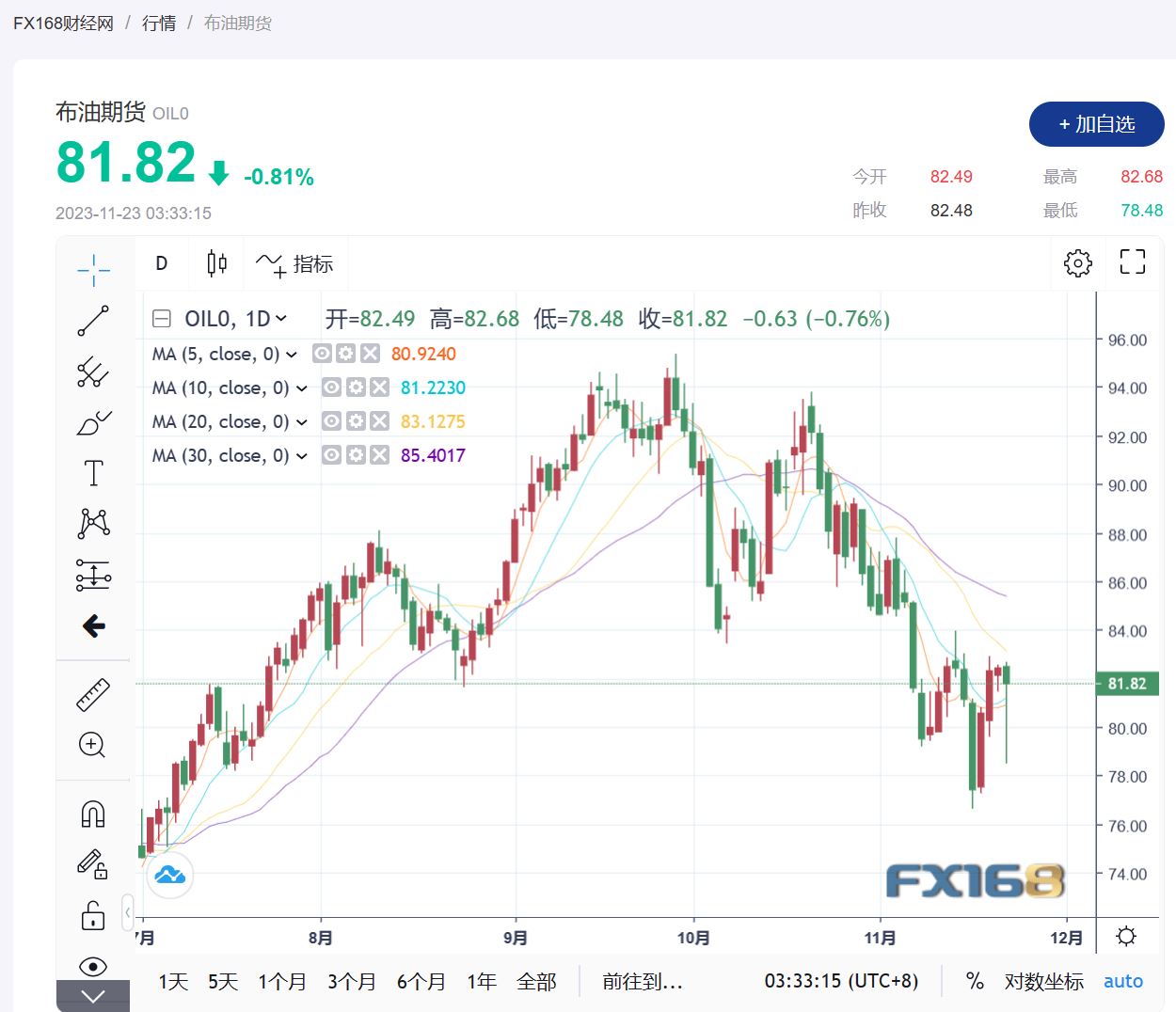Viewport: 1176px width, 1012px height.
Task: Toggle visibility of MA 30 indicator
Action: (x=331, y=455)
